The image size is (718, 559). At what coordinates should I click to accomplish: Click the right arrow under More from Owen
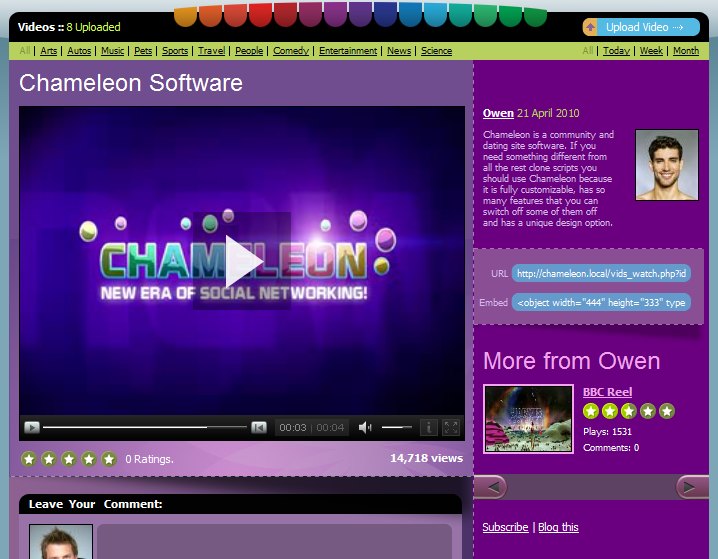pyautogui.click(x=692, y=487)
